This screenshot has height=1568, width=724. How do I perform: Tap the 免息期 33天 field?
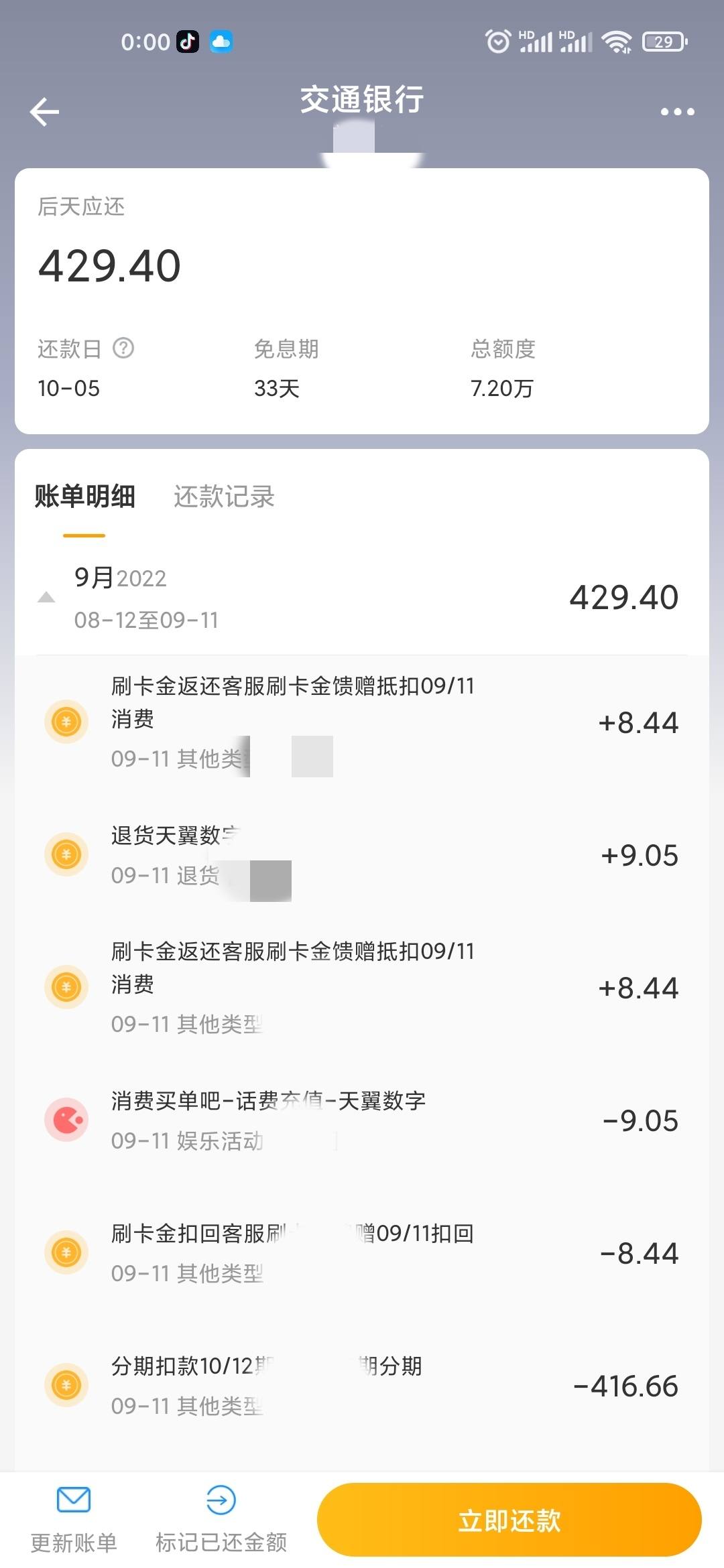point(286,368)
